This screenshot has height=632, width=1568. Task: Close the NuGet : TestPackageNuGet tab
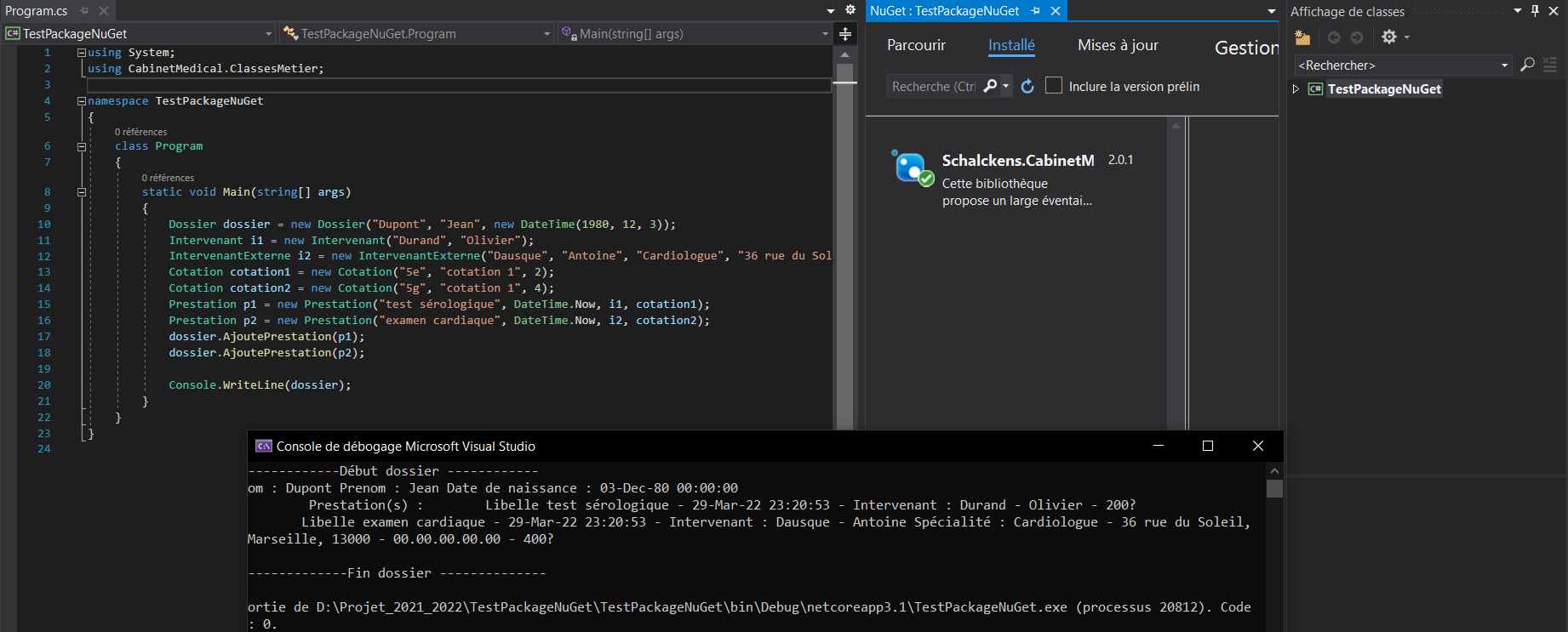(1056, 11)
